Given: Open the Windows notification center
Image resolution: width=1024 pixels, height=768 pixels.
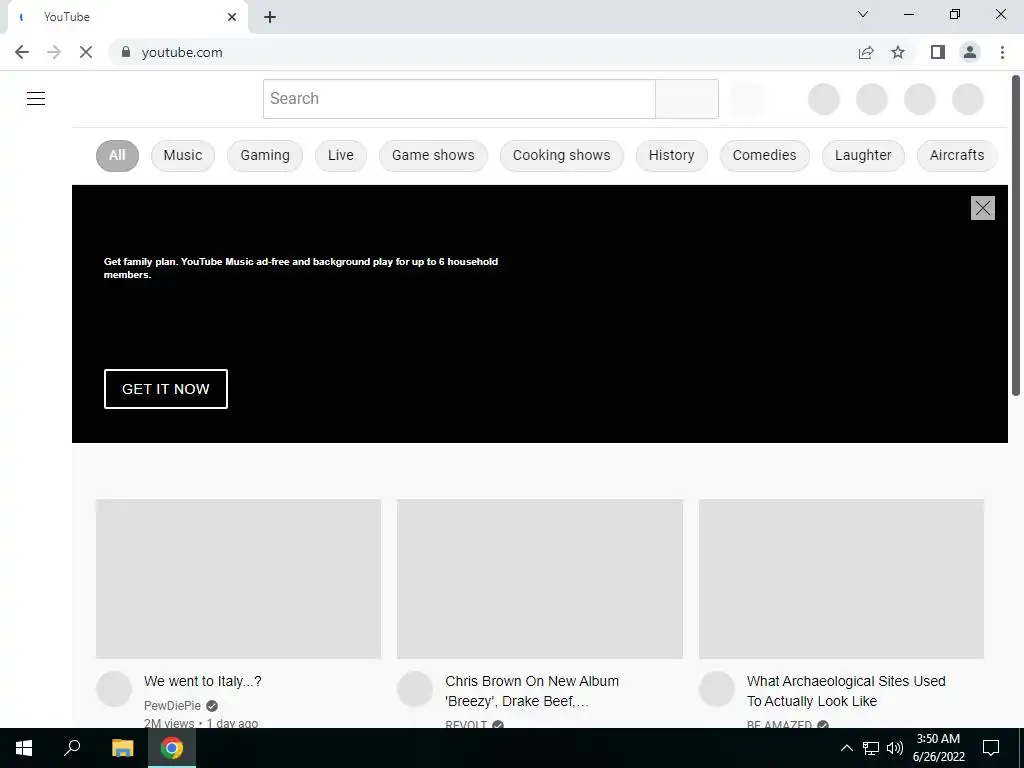Looking at the screenshot, I should coord(991,748).
